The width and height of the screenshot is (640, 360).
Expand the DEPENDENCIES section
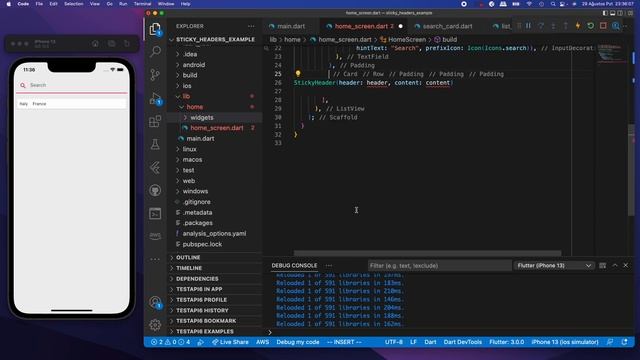[216, 279]
